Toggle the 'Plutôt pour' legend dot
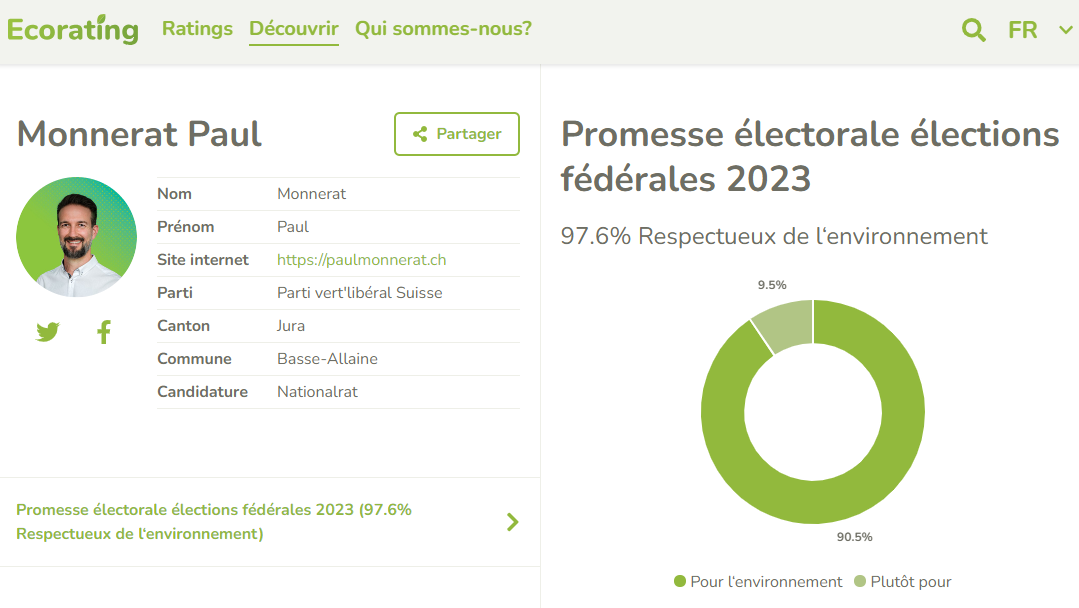 pyautogui.click(x=861, y=581)
